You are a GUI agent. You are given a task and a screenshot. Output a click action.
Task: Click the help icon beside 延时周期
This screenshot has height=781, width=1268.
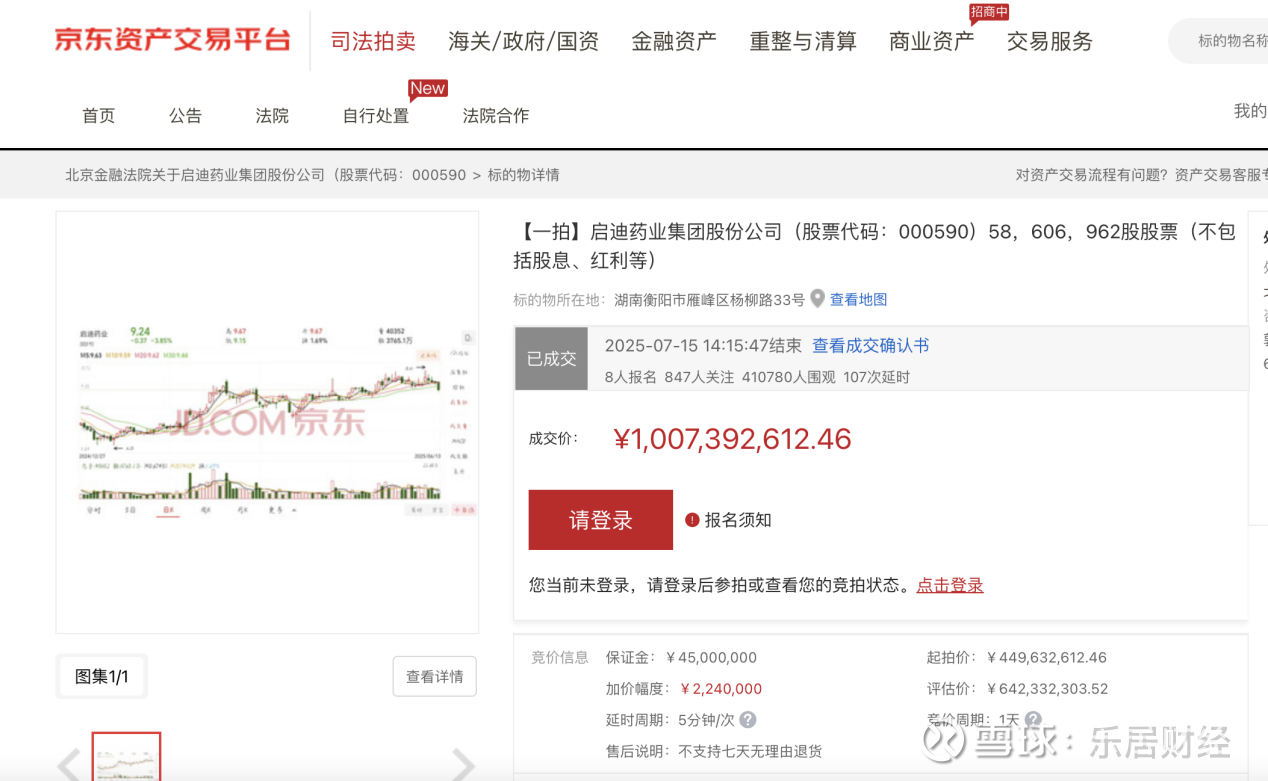pyautogui.click(x=747, y=720)
